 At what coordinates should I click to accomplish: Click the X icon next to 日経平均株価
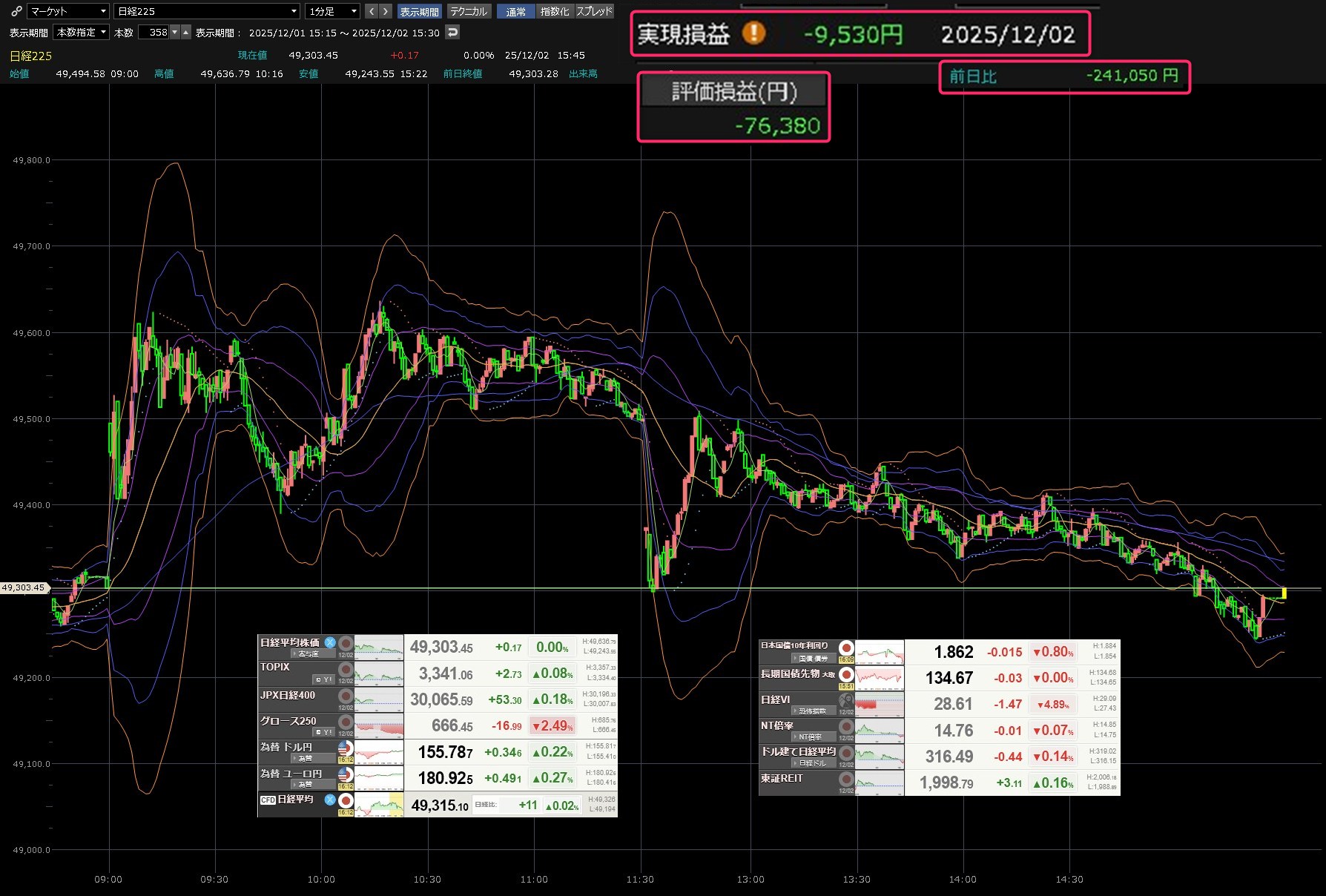[x=330, y=642]
